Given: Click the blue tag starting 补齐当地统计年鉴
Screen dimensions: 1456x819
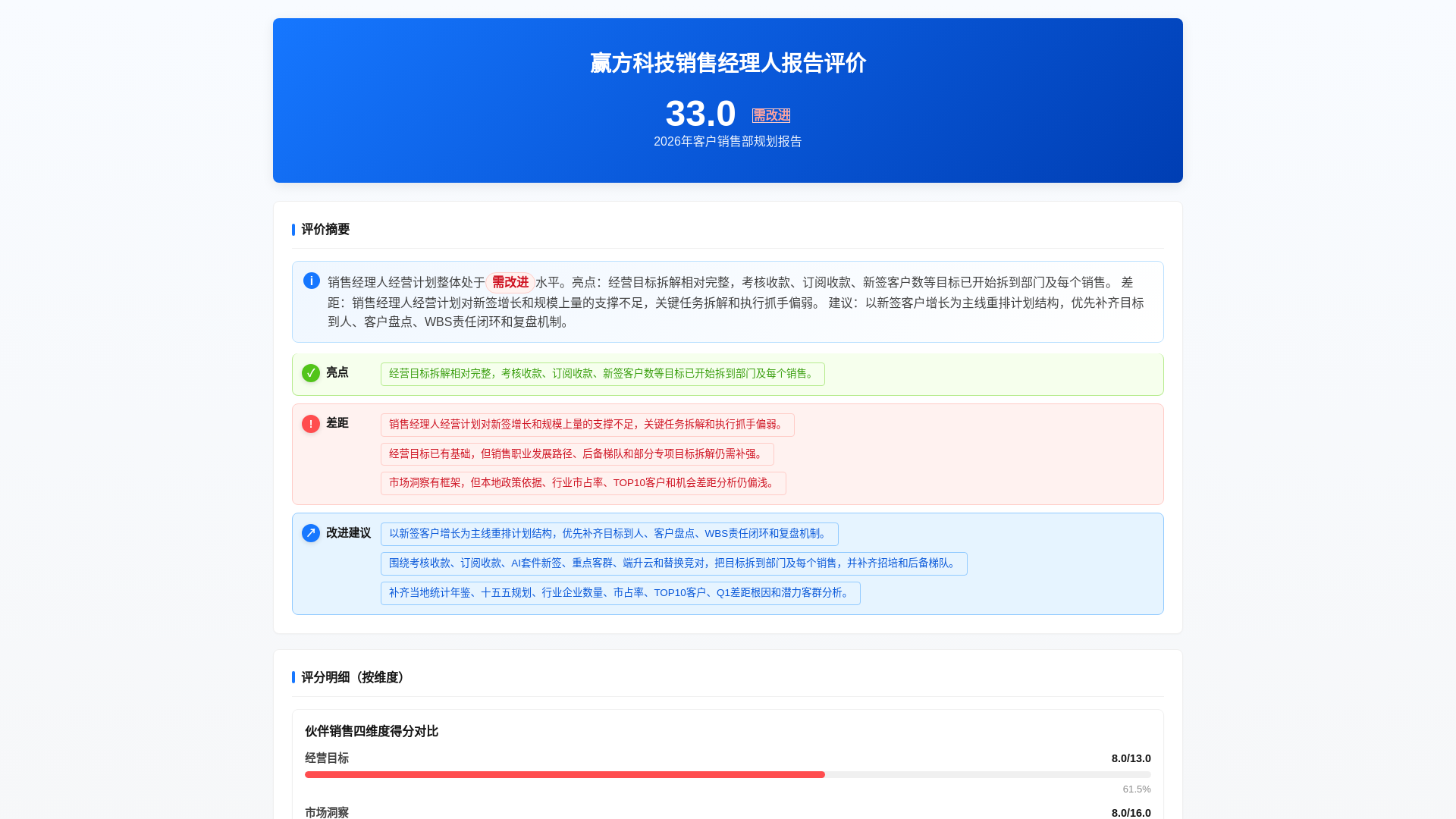Looking at the screenshot, I should tap(620, 593).
